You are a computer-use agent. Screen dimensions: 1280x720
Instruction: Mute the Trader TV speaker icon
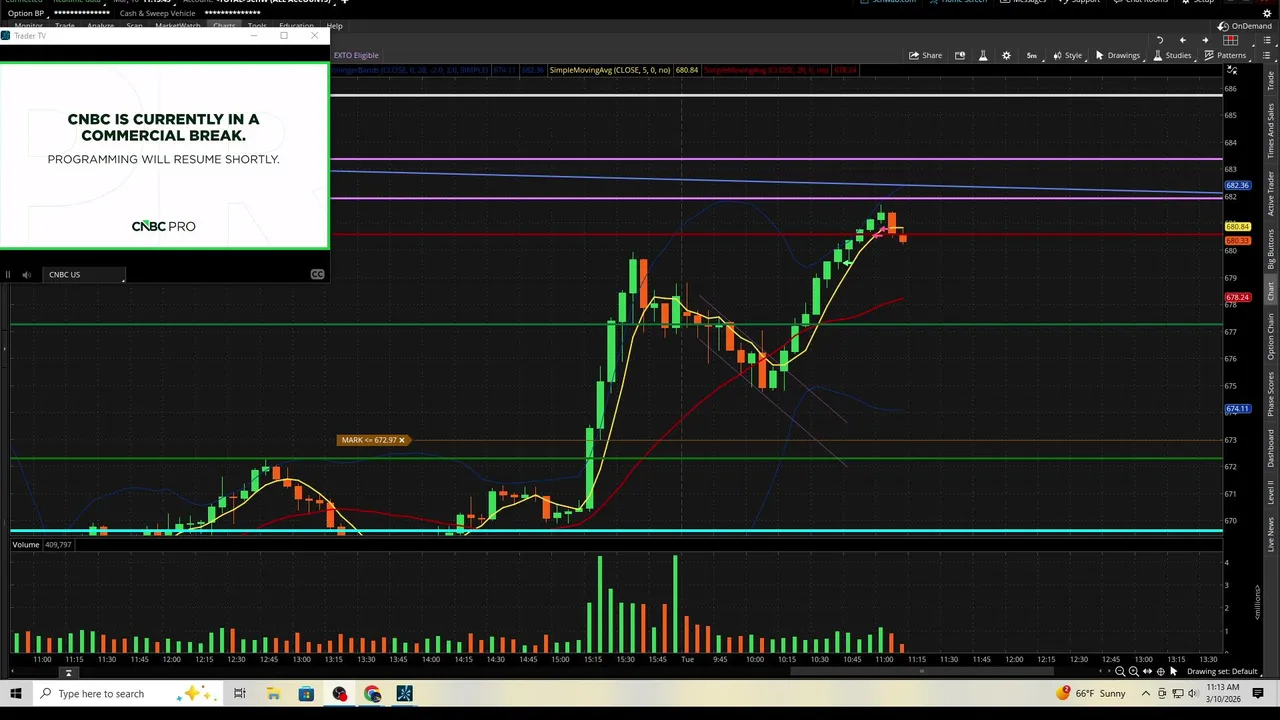(26, 274)
